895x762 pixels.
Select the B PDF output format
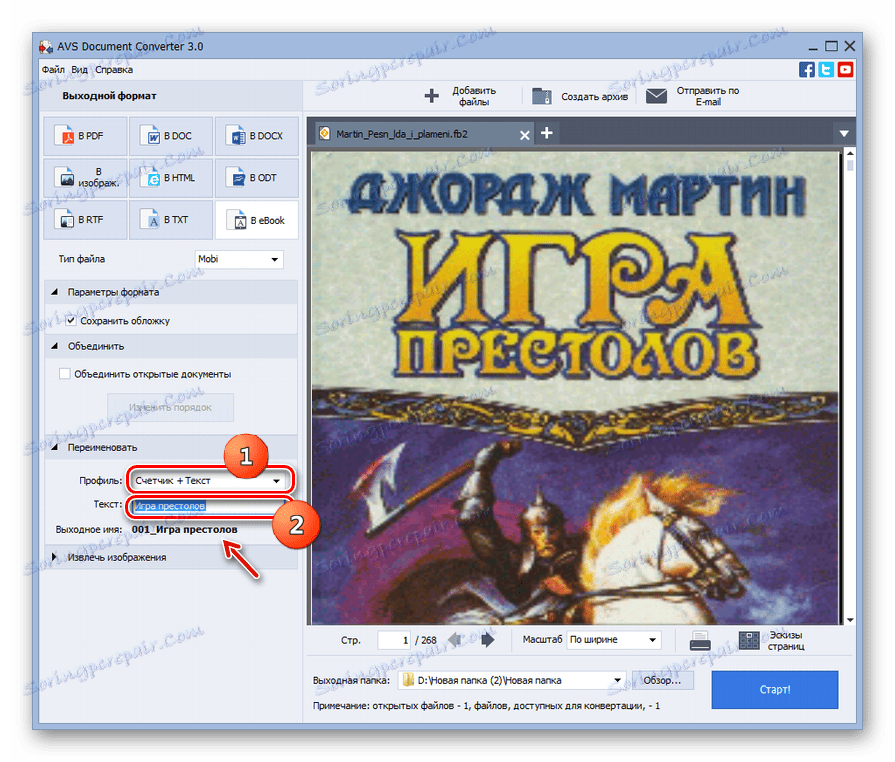[85, 136]
